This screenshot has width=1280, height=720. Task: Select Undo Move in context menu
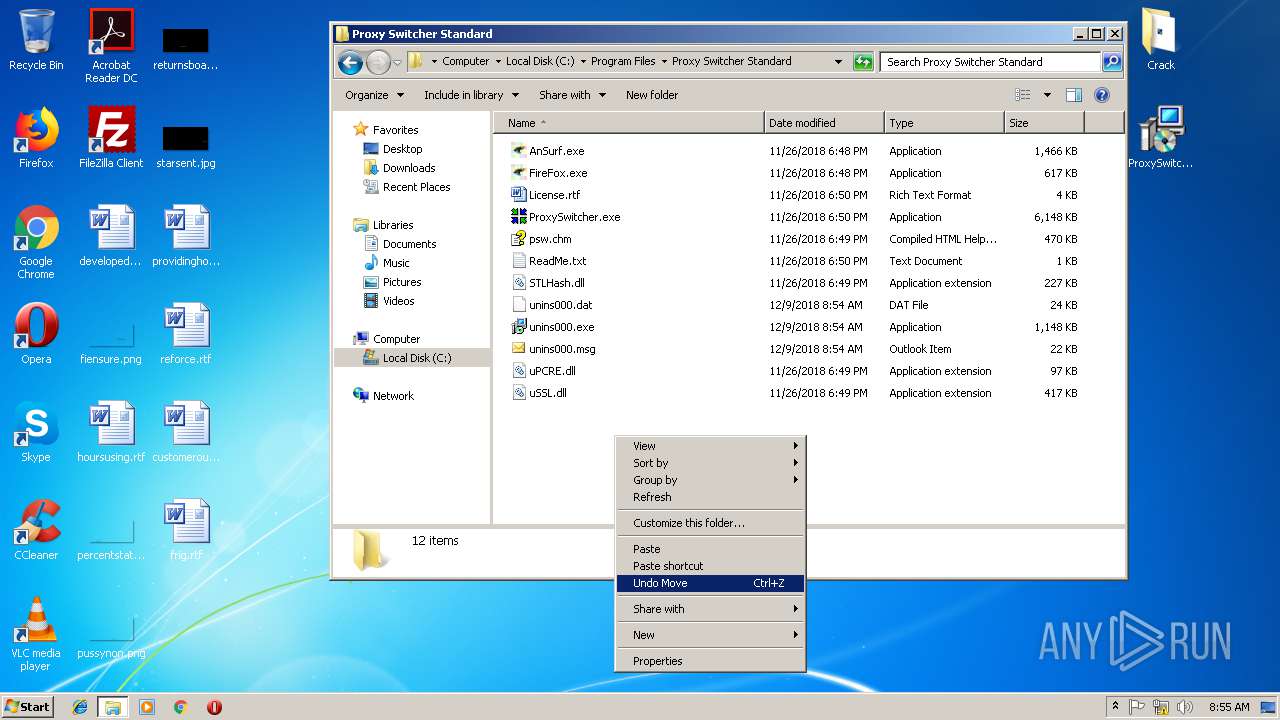[x=710, y=583]
